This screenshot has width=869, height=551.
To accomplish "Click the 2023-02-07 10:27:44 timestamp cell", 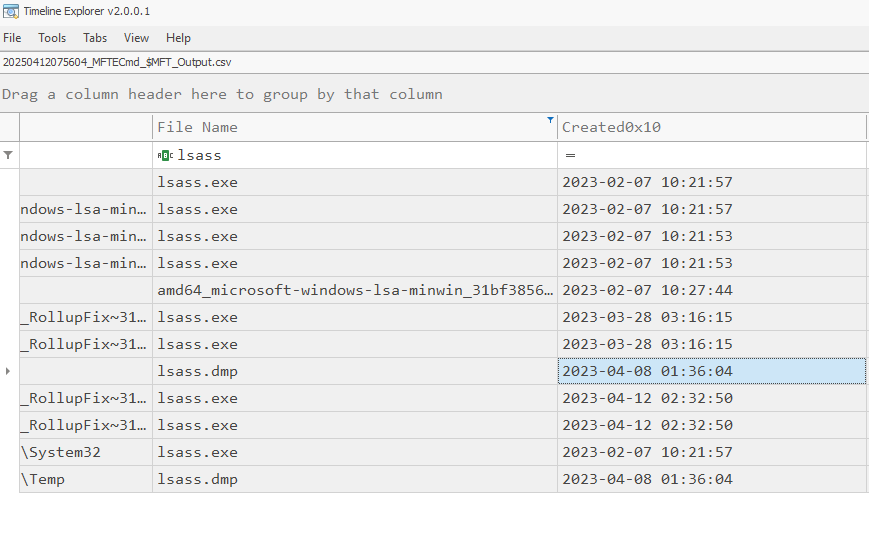I will 712,290.
